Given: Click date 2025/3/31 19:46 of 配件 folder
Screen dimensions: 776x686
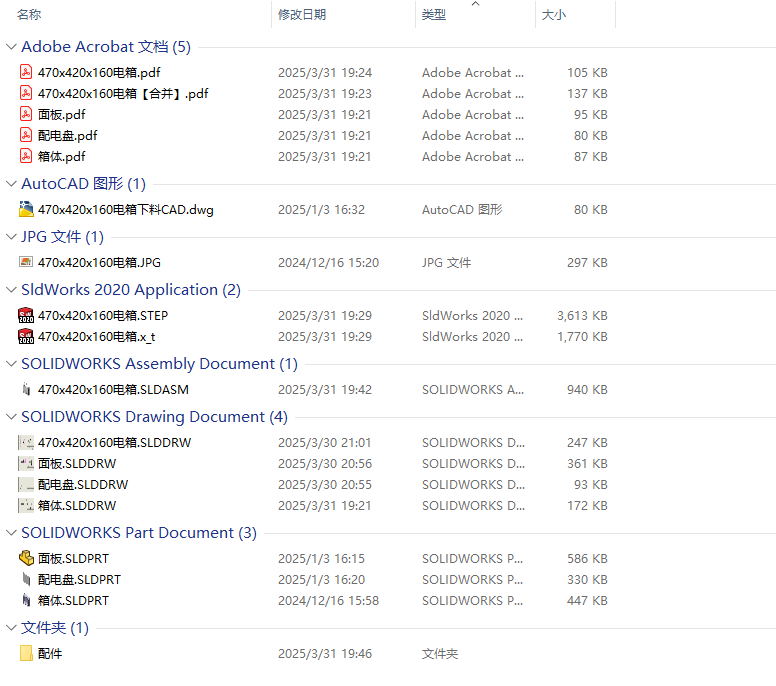Looking at the screenshot, I should (325, 653).
